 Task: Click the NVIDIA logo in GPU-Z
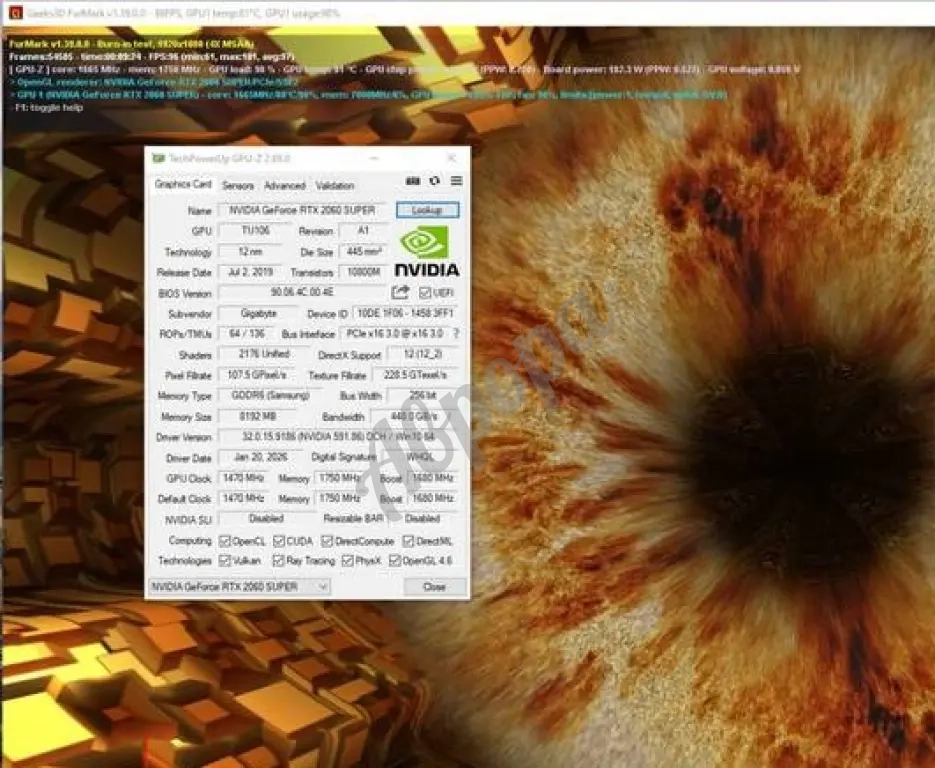tap(427, 252)
